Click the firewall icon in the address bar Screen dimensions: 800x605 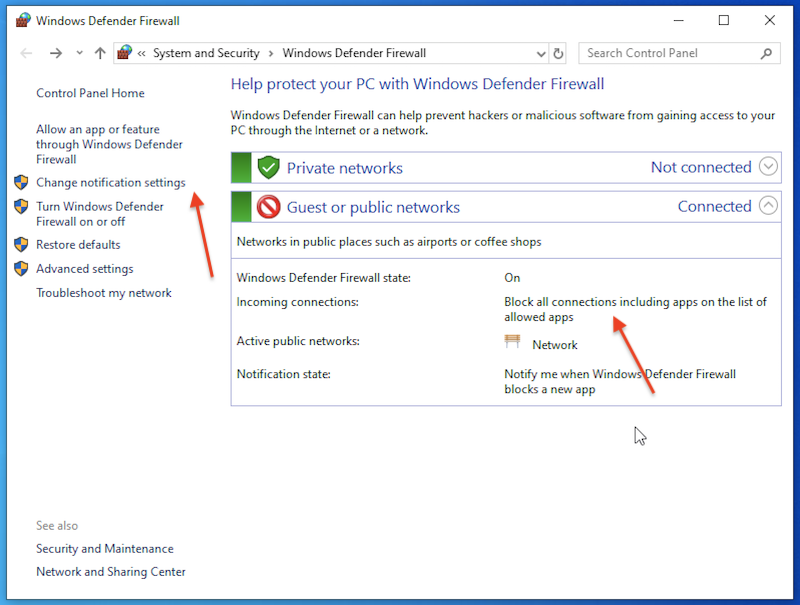tap(124, 53)
